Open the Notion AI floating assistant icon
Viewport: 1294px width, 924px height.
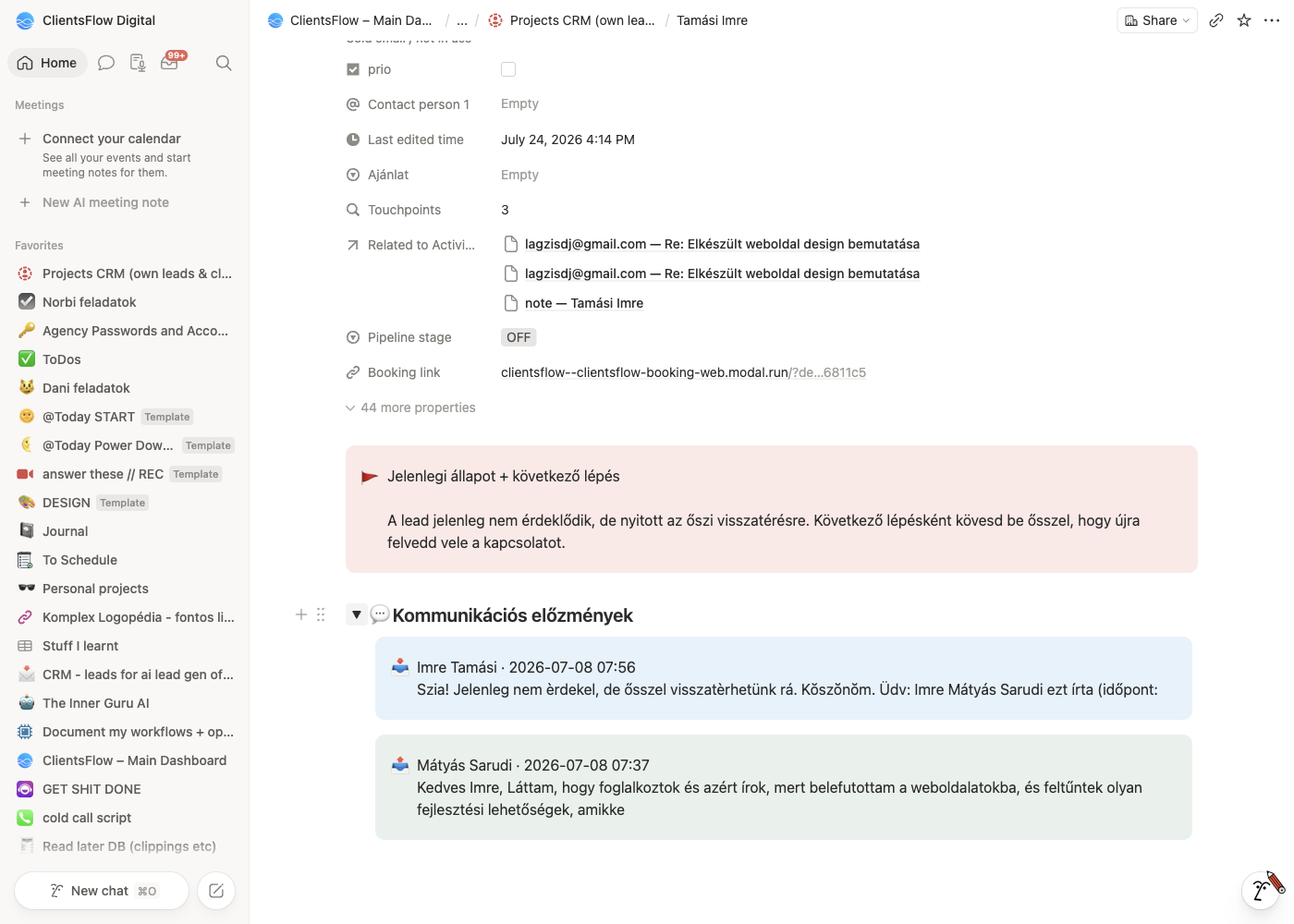tap(1262, 889)
